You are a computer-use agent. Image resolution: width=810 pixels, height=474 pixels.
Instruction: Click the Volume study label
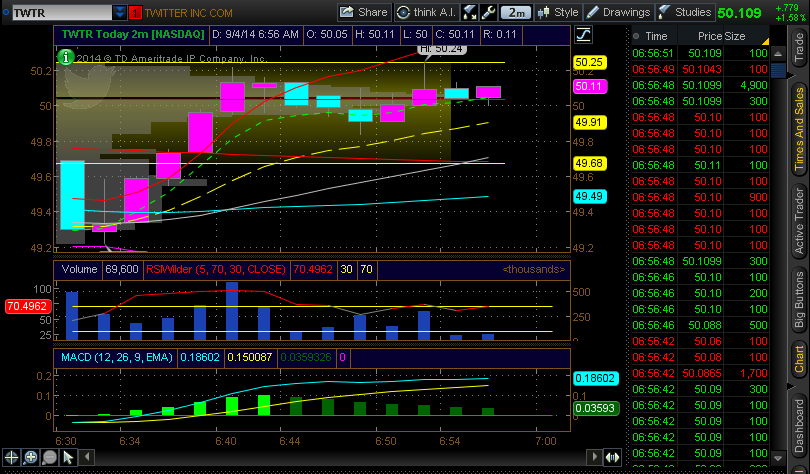(79, 270)
